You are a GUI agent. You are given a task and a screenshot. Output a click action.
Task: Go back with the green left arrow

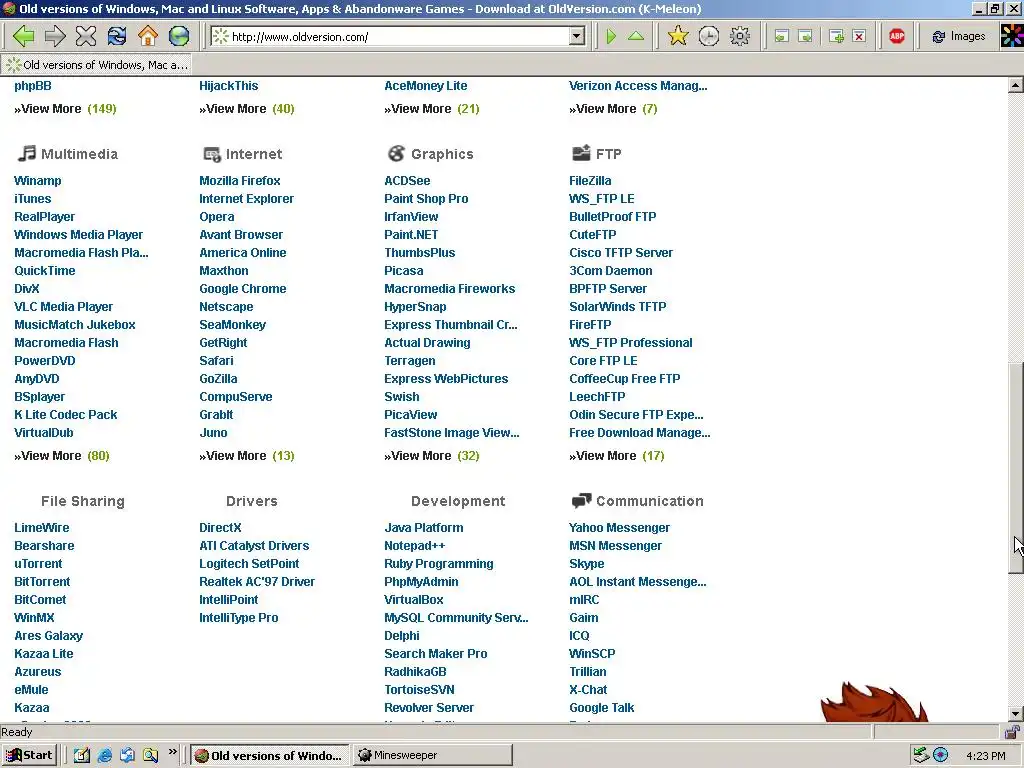point(24,36)
